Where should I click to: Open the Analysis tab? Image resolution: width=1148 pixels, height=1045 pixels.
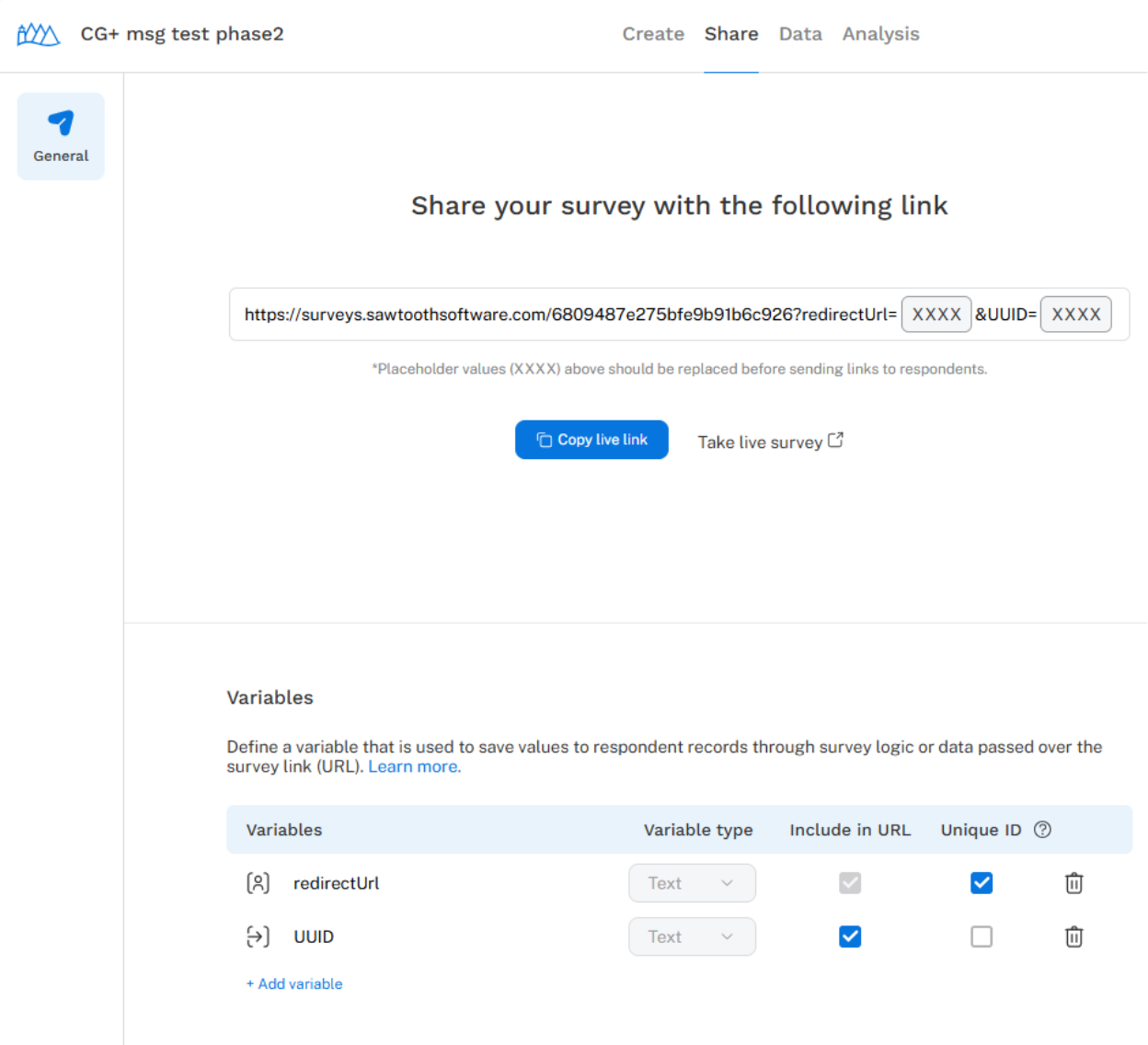880,33
